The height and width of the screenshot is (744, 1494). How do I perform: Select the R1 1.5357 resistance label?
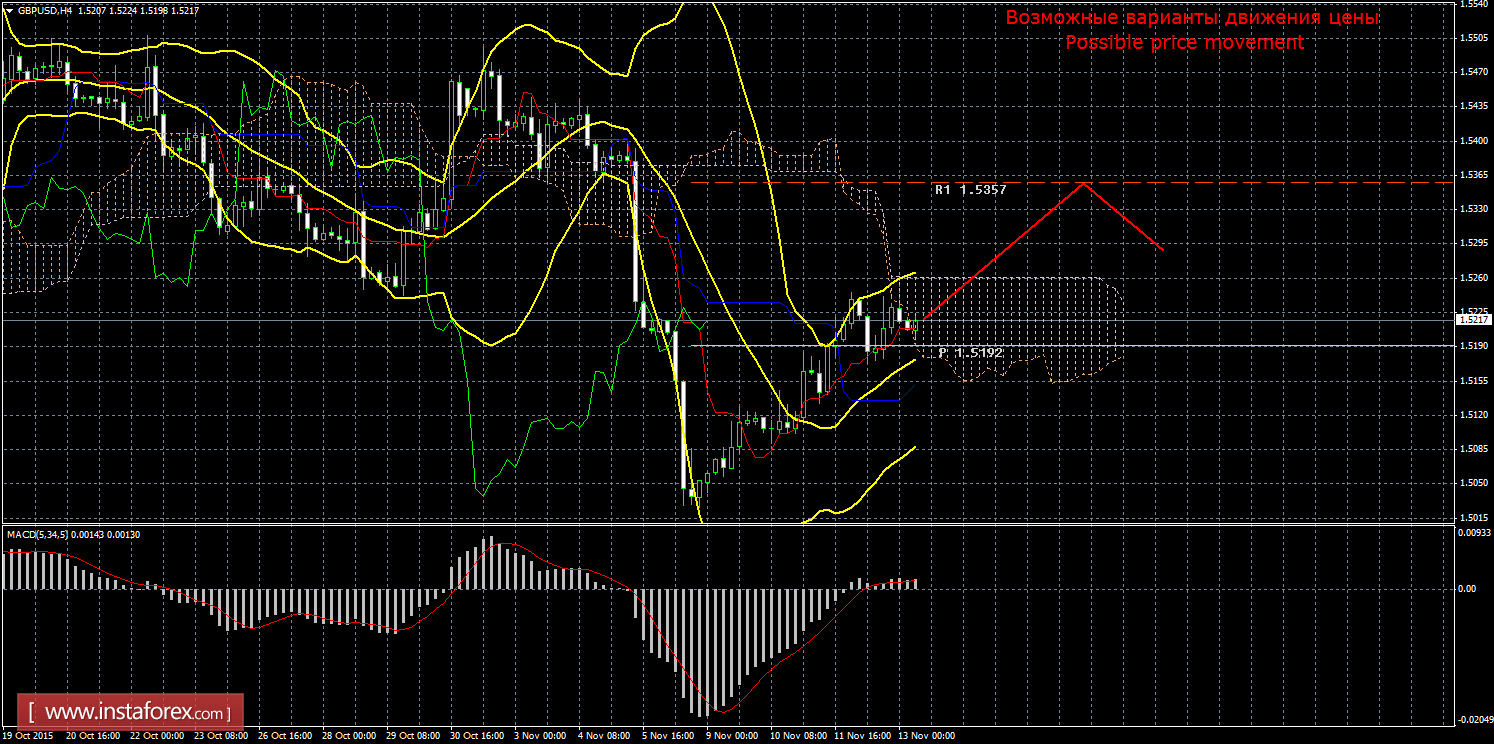(x=970, y=189)
